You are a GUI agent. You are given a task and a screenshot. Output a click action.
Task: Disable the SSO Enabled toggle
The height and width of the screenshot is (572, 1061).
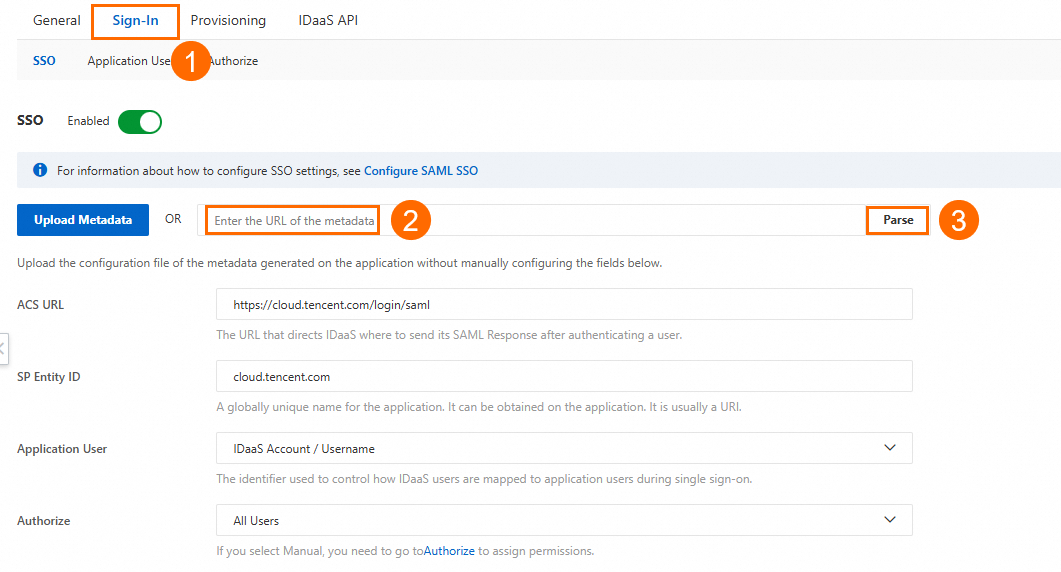pyautogui.click(x=140, y=121)
